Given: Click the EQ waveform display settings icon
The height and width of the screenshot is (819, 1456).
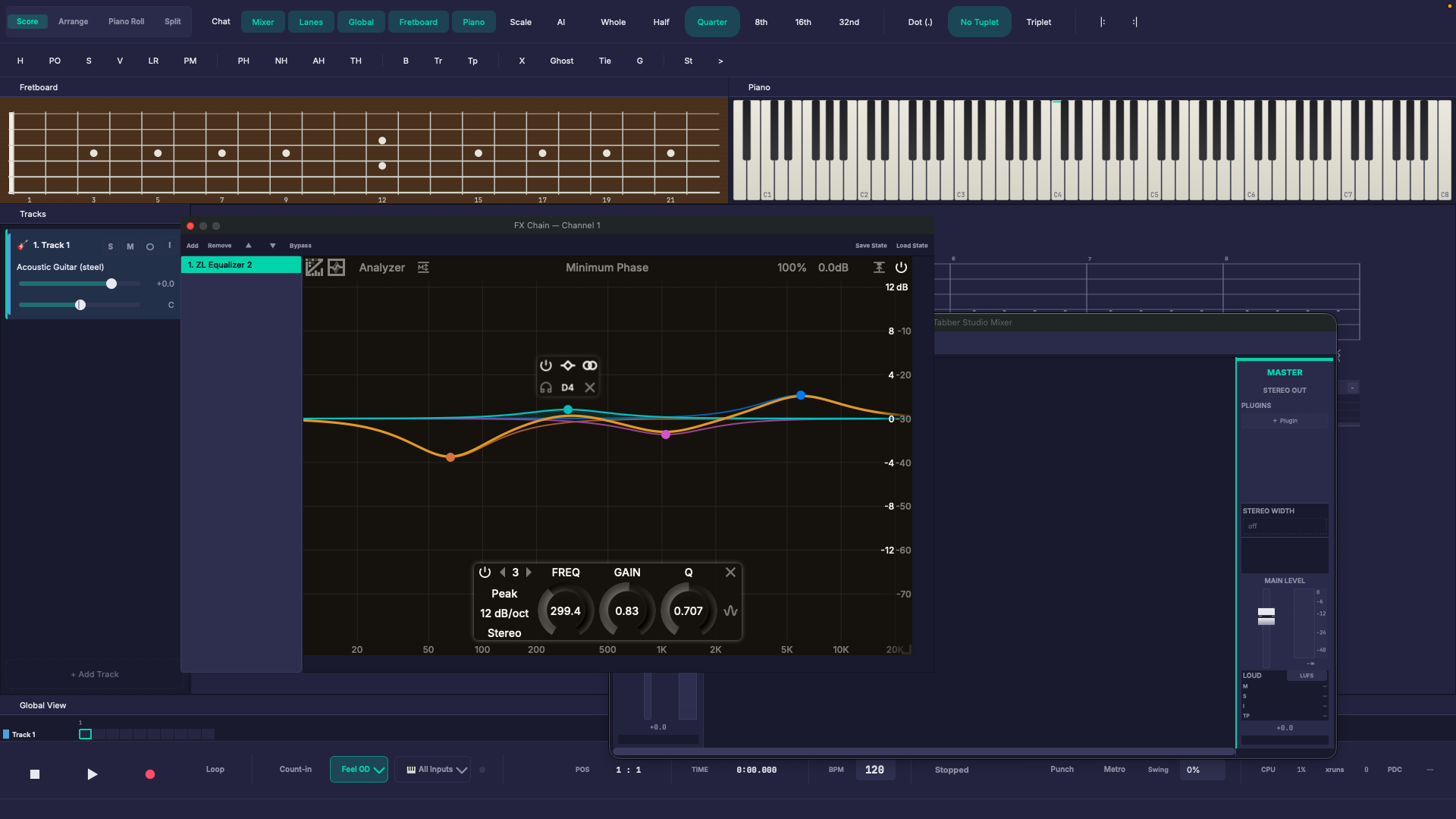Looking at the screenshot, I should (336, 267).
